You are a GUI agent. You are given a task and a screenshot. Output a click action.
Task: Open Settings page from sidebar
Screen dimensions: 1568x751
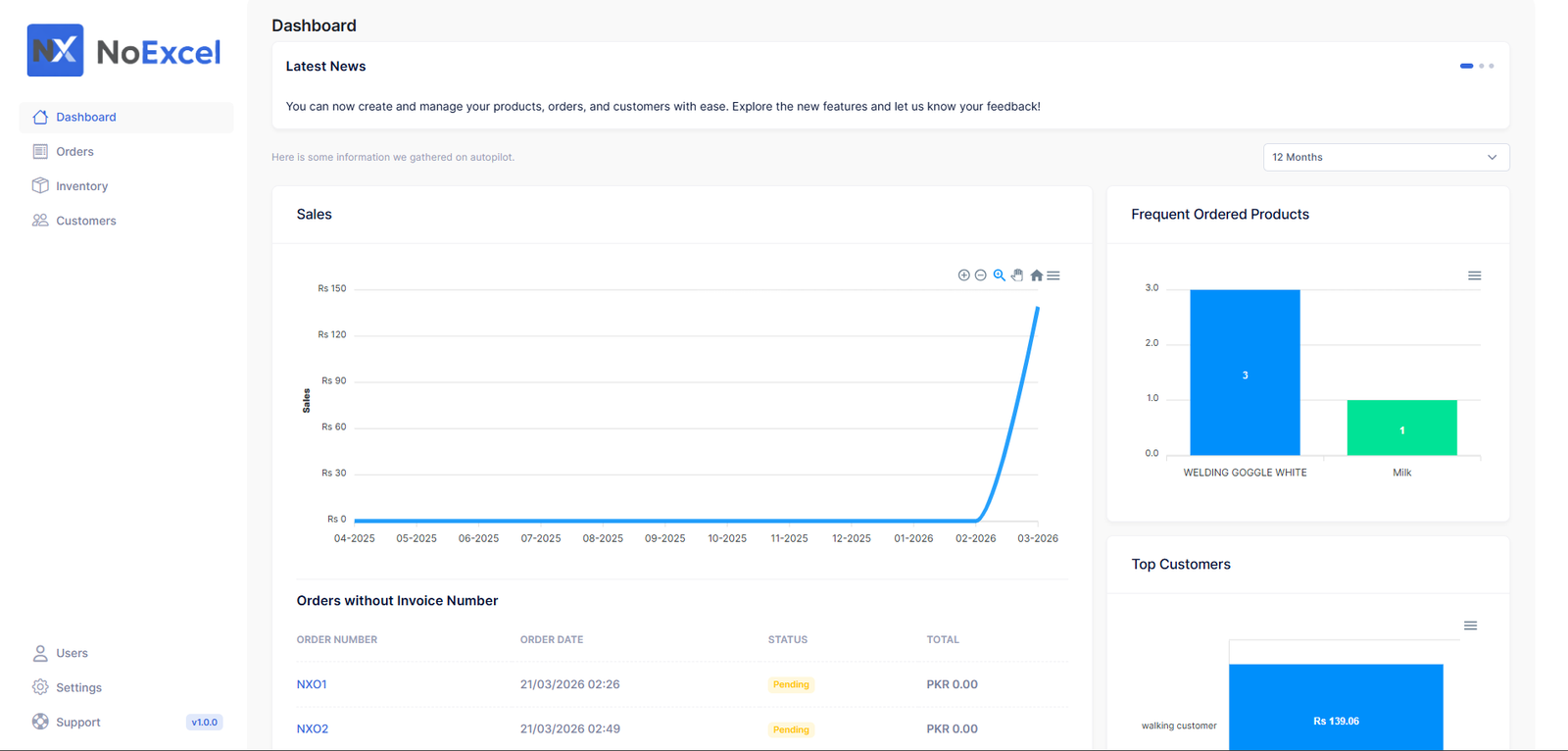pyautogui.click(x=126, y=687)
